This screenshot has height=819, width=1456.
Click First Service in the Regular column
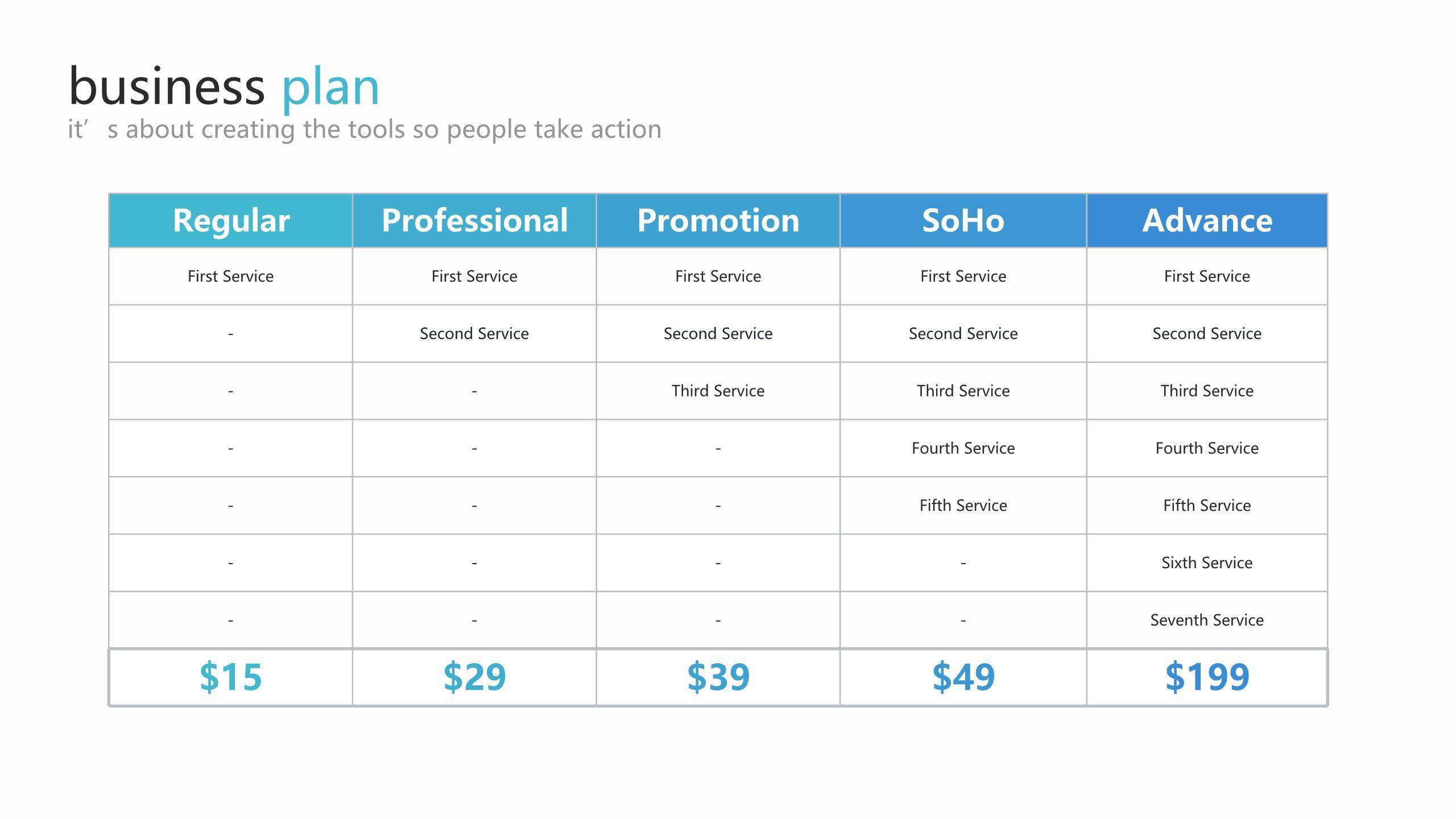point(231,276)
